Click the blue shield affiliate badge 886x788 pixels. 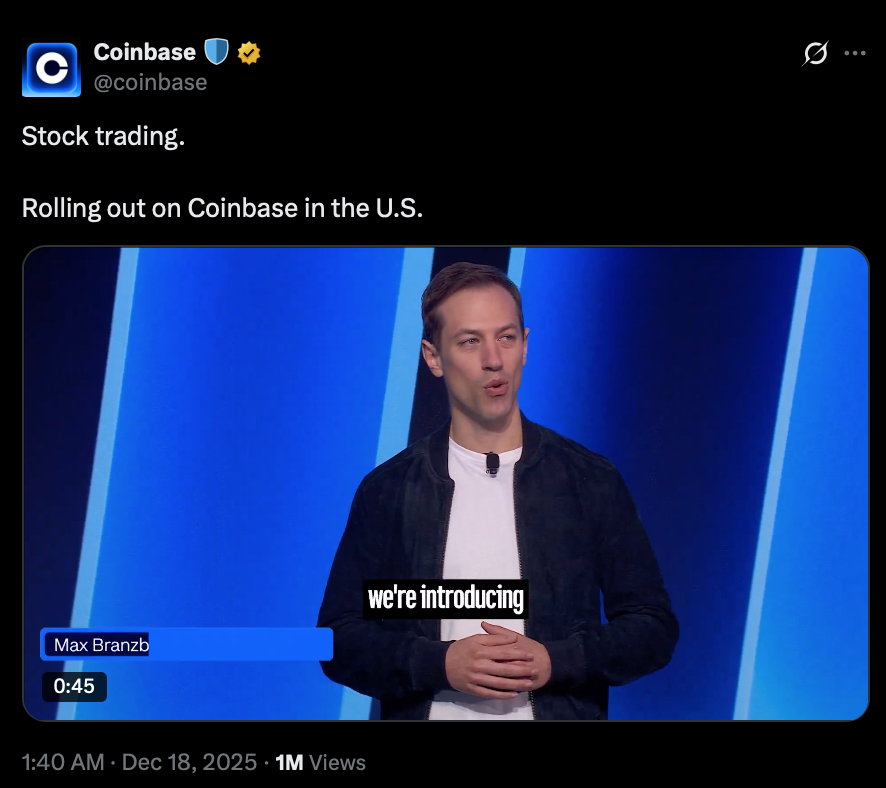coord(216,52)
